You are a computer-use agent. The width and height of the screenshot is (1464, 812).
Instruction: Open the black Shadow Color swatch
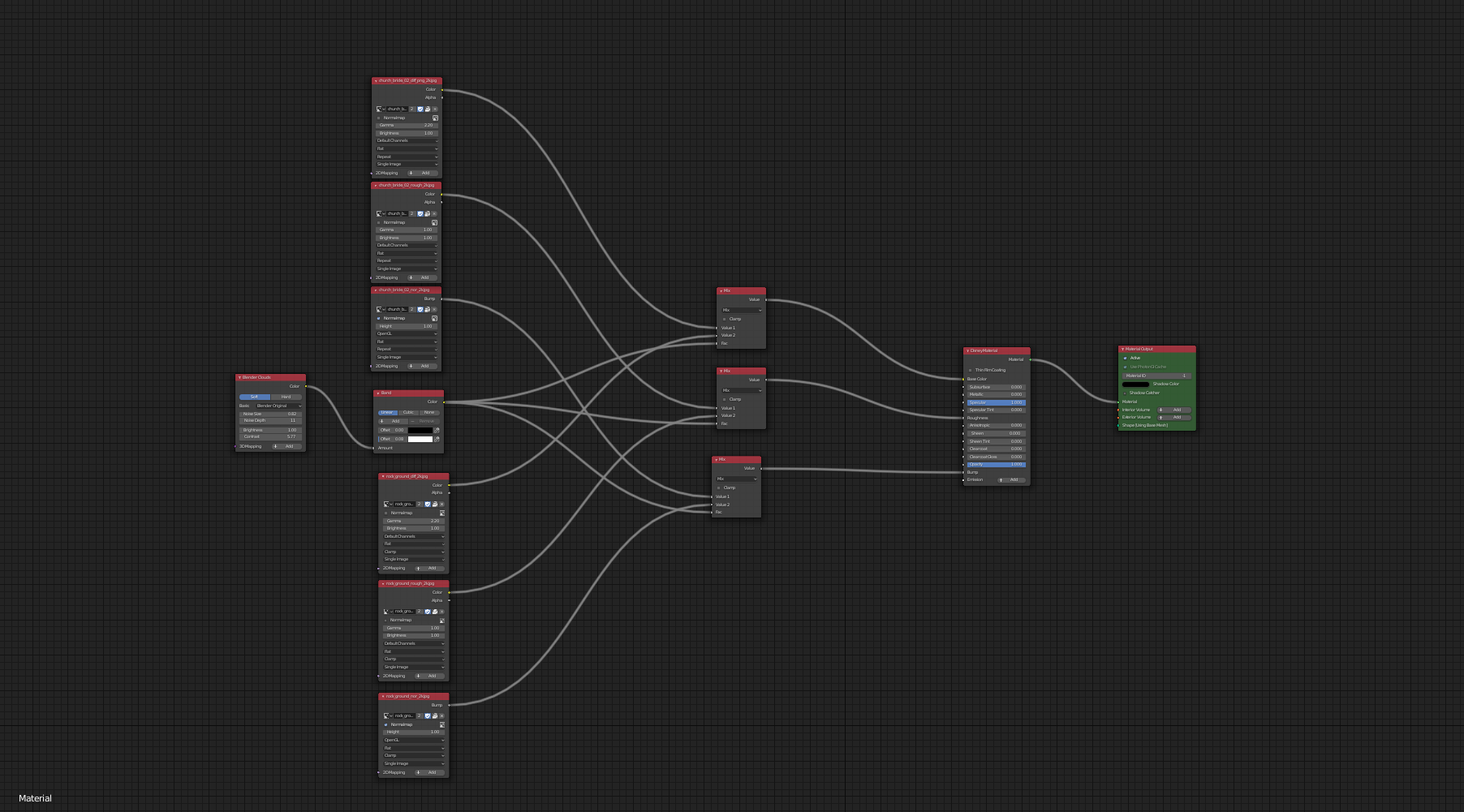pos(1135,384)
